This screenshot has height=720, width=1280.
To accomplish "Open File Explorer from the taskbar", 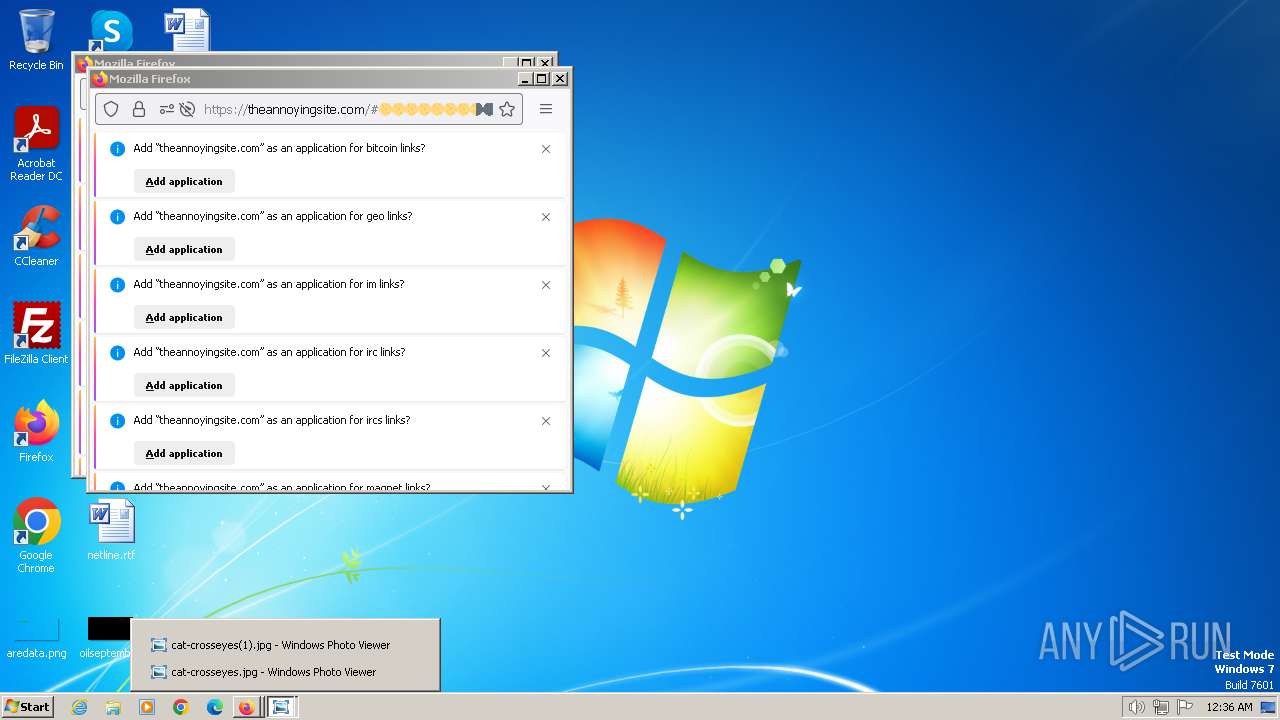I will coord(113,707).
